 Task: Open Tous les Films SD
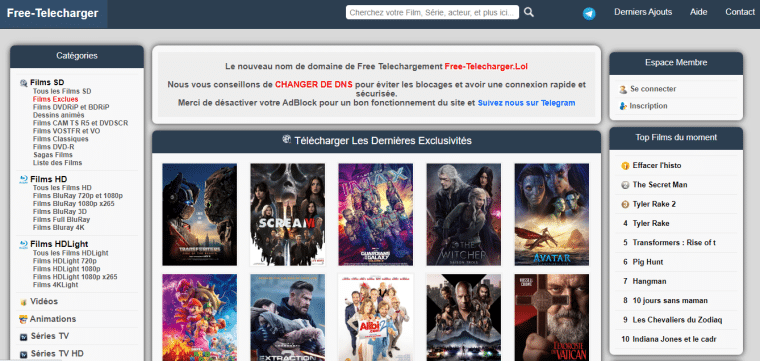coord(62,91)
